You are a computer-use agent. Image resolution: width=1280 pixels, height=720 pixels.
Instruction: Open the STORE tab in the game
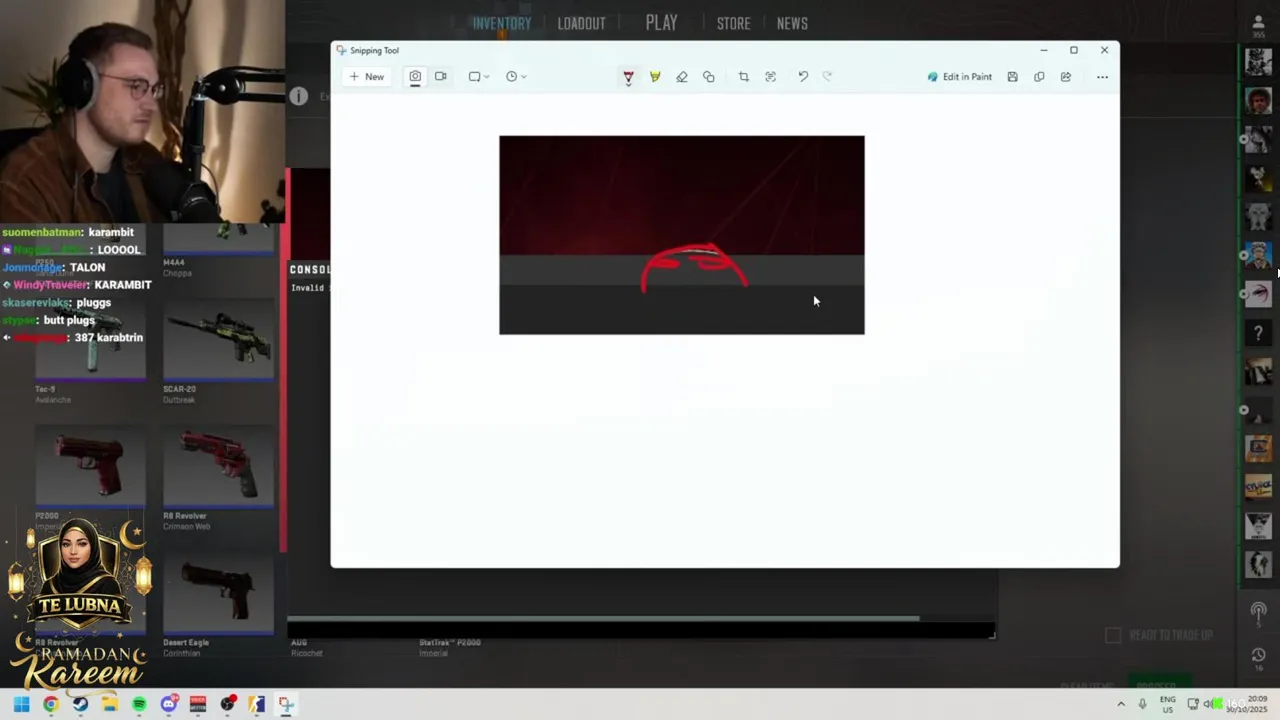(733, 23)
